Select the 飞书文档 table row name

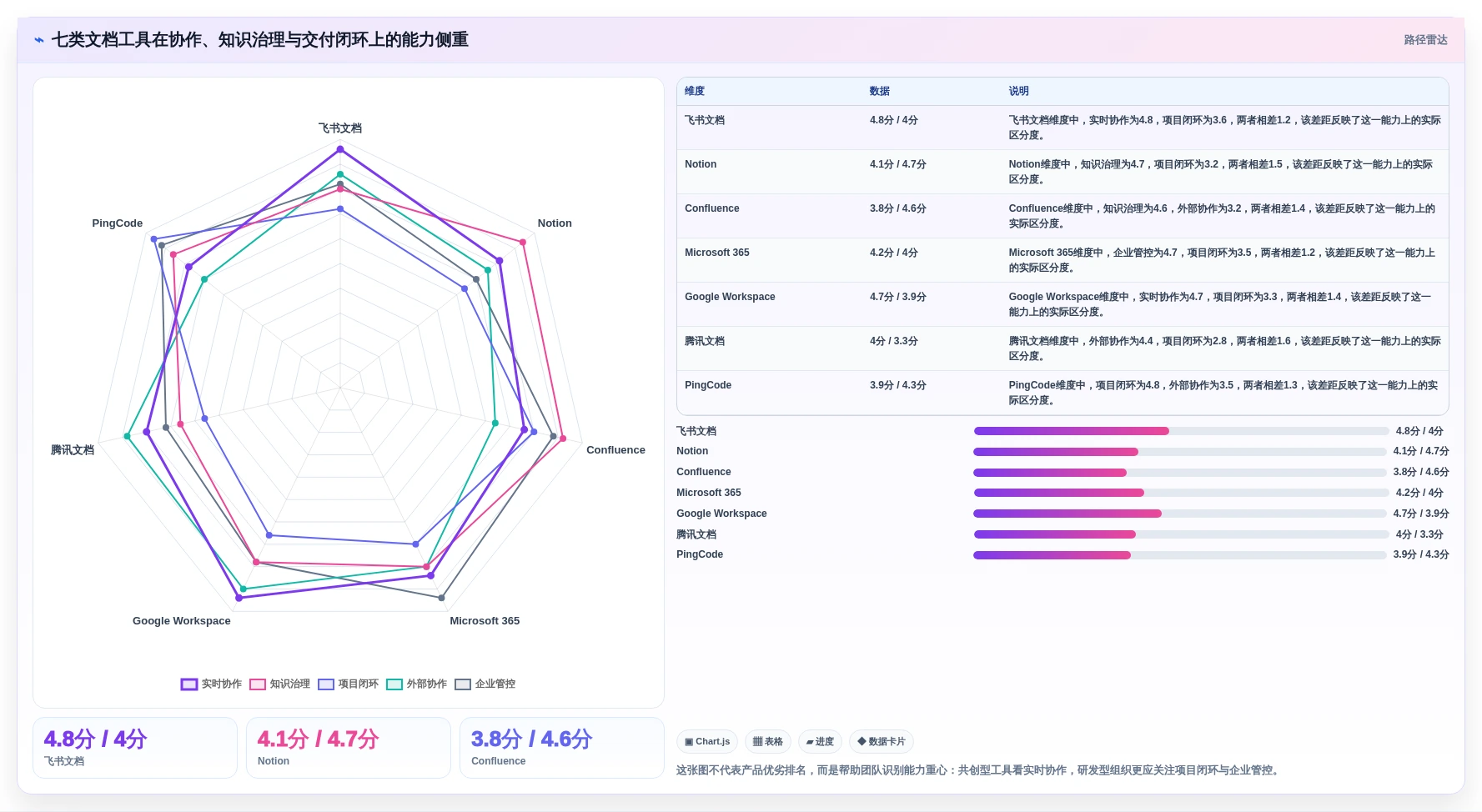705,120
